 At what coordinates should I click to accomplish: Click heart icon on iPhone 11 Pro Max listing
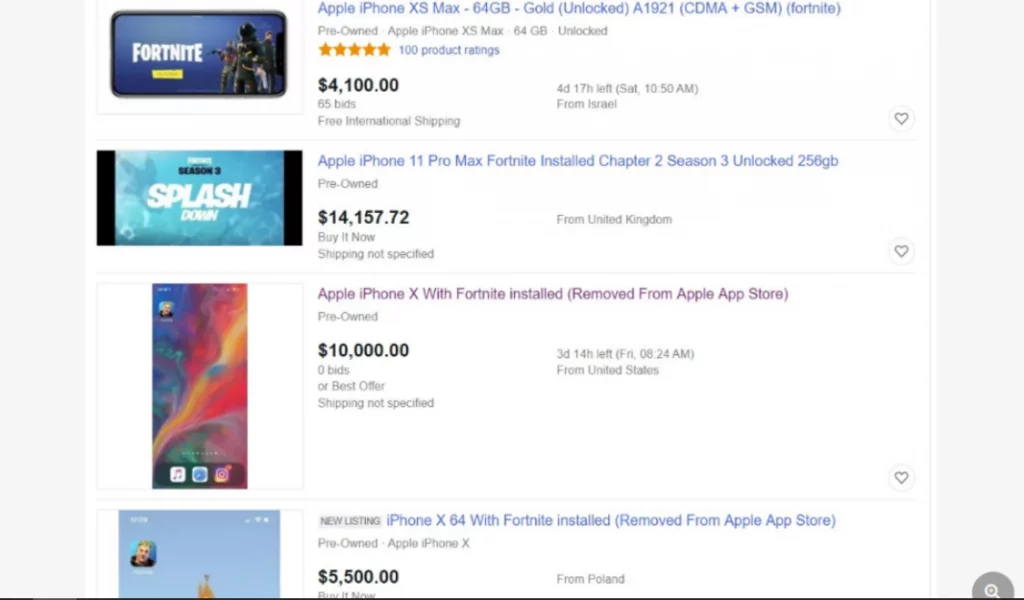click(901, 251)
